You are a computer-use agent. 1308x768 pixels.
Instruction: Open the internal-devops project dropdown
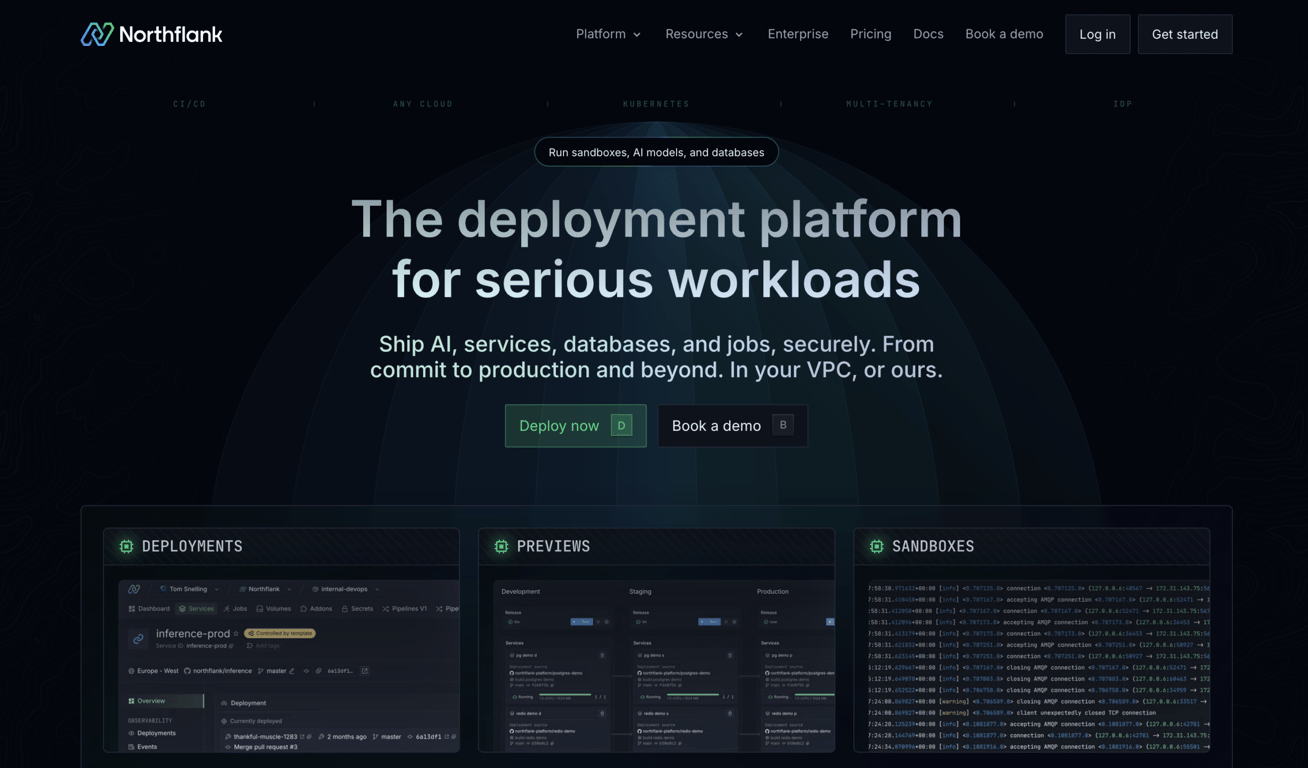click(345, 589)
